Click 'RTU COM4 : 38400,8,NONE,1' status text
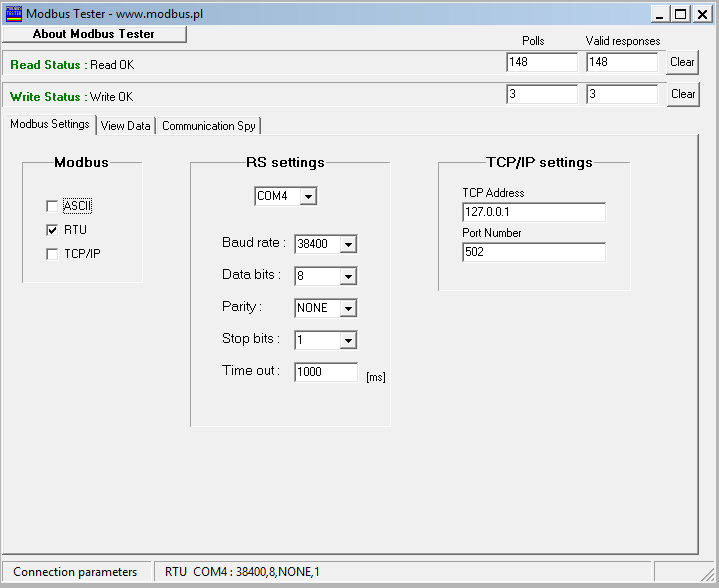This screenshot has height=588, width=719. pos(242,572)
